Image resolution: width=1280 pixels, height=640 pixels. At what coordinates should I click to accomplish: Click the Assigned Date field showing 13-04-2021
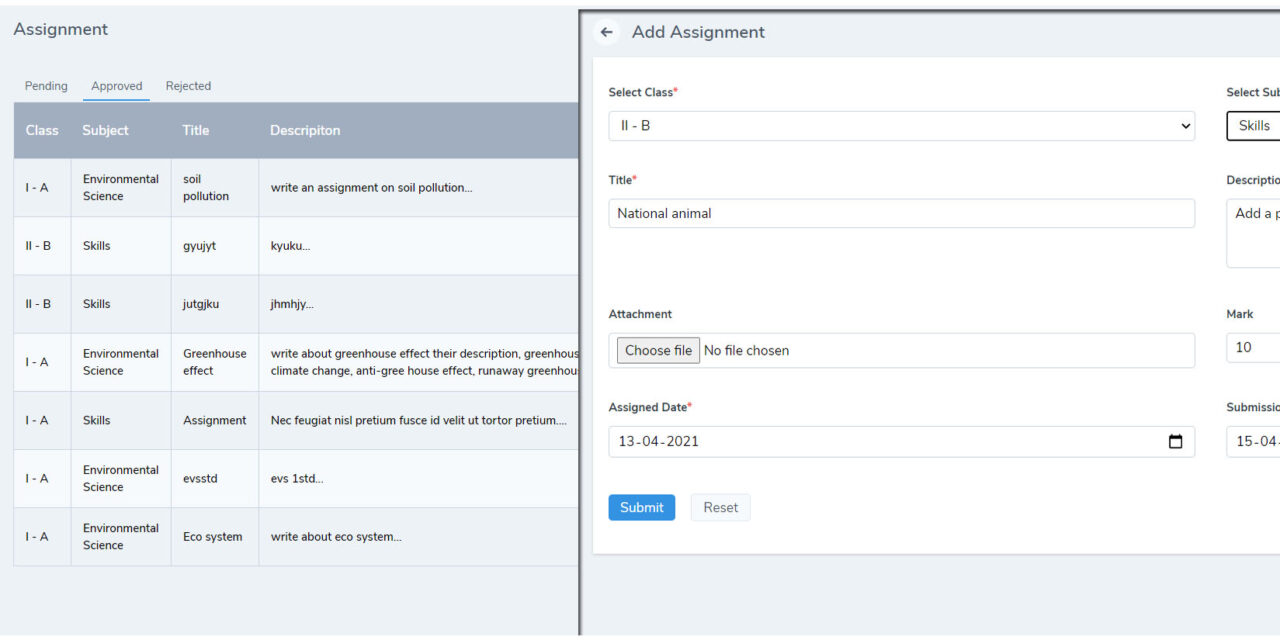880,441
